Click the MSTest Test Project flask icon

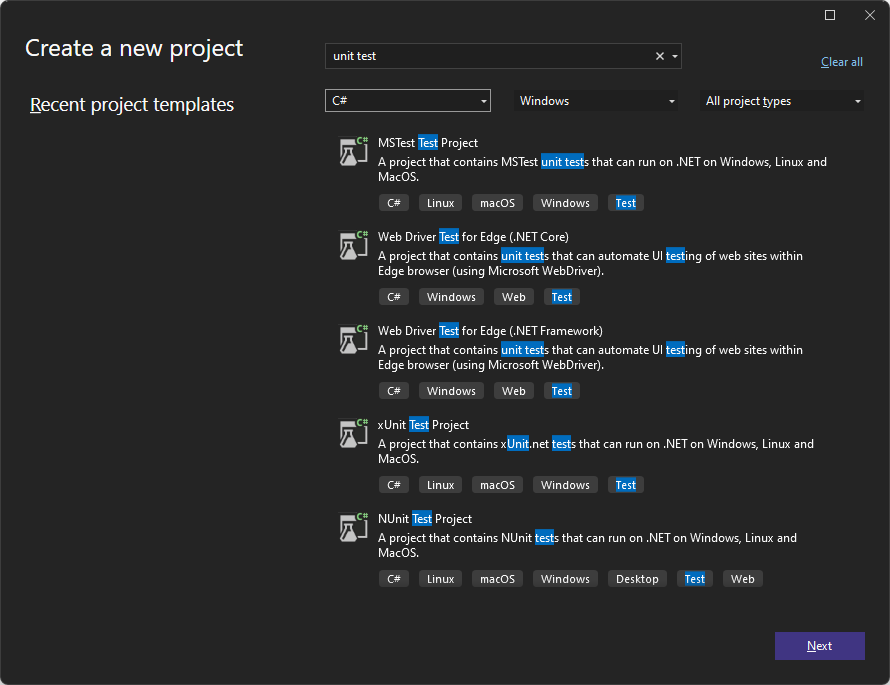coord(353,151)
